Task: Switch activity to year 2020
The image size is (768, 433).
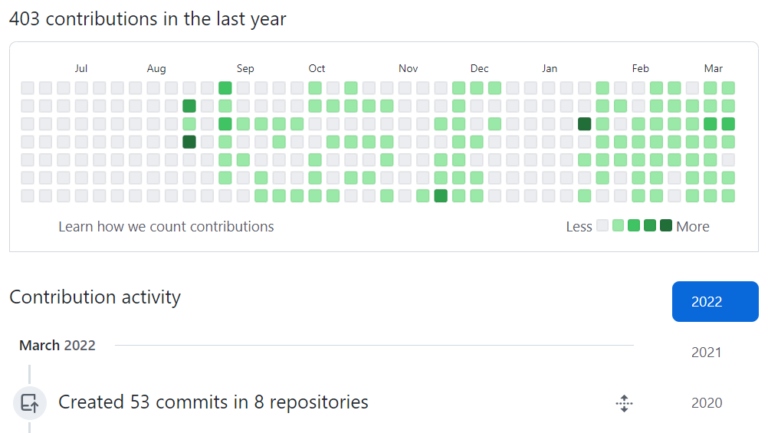Action: [706, 403]
